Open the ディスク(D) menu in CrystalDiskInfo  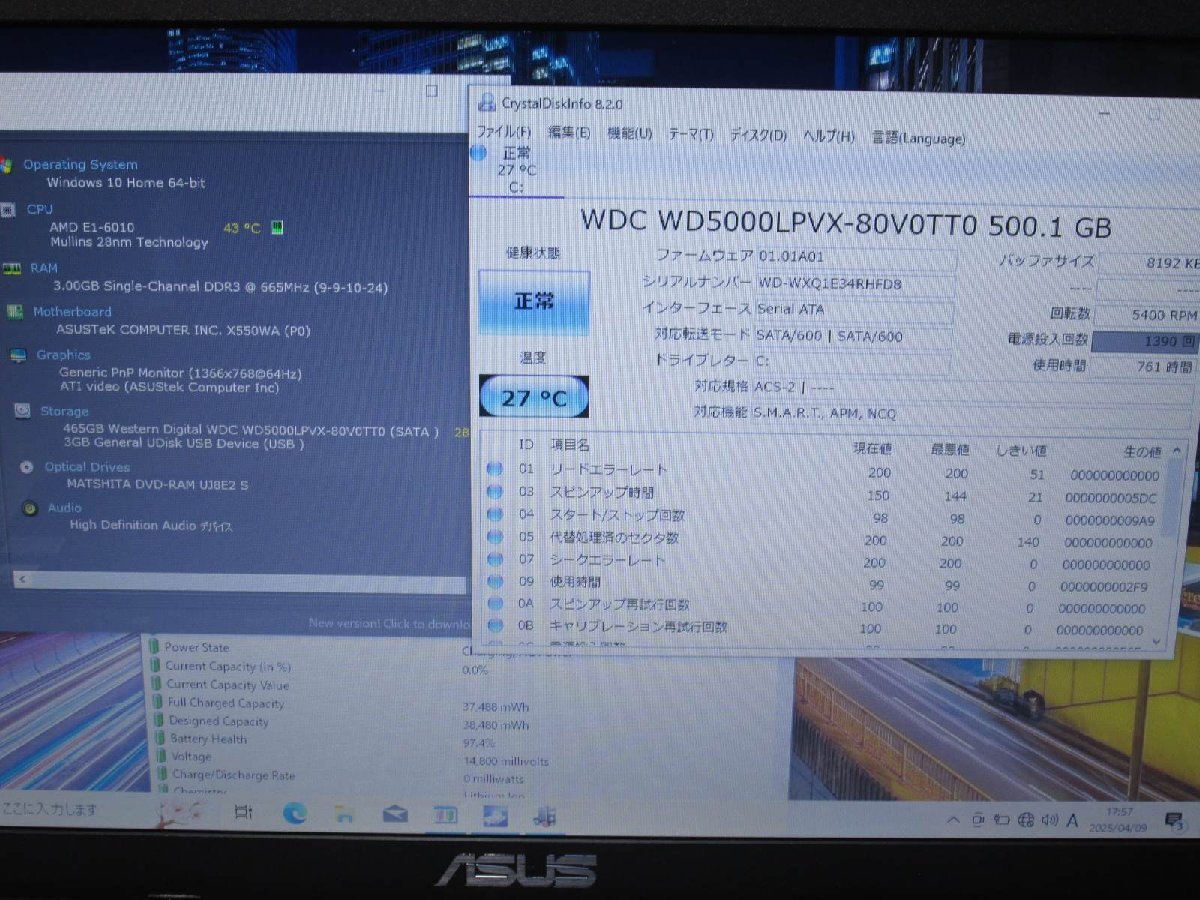[758, 136]
